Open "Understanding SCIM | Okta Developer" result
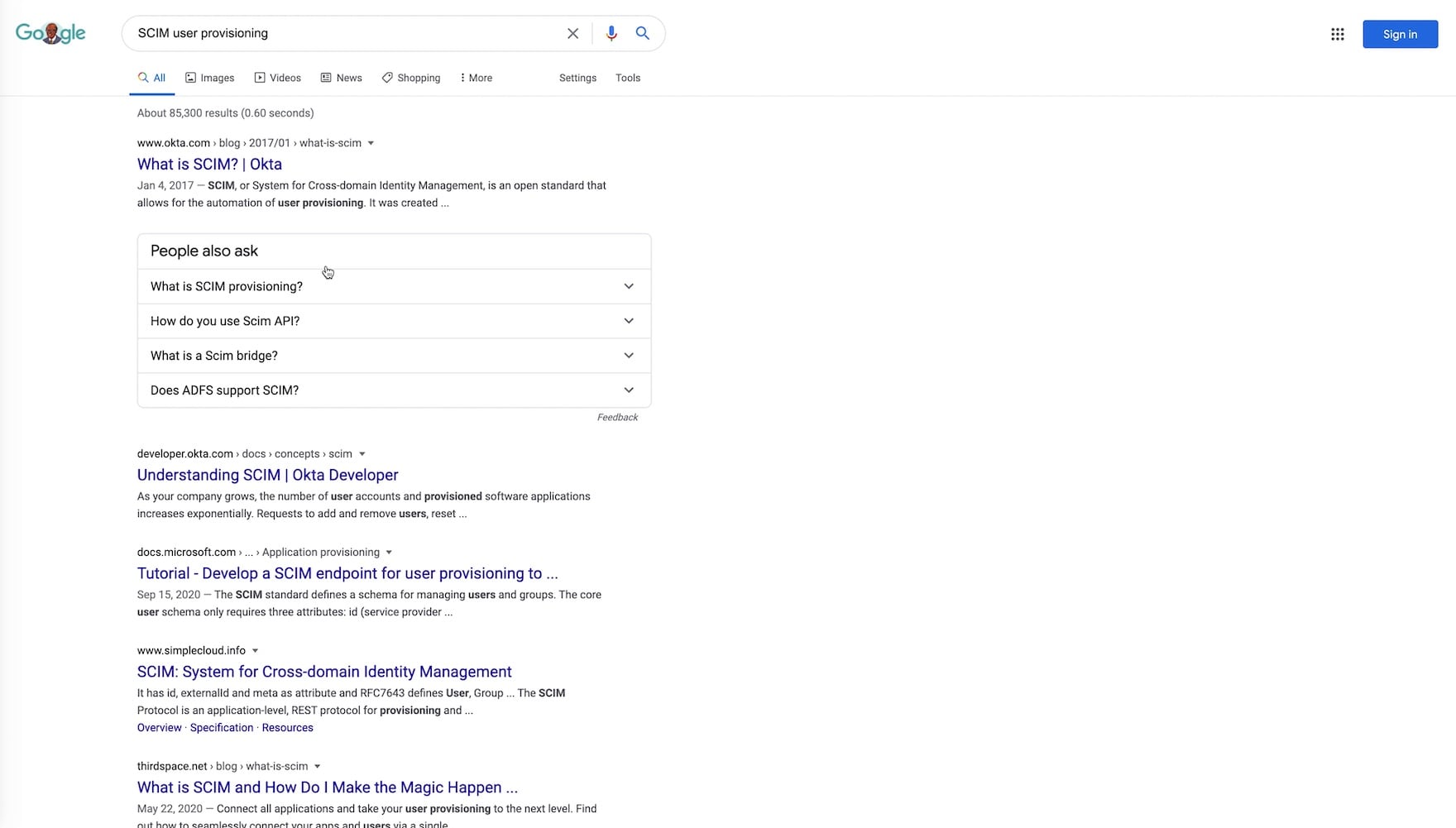Viewport: 1456px width, 828px height. click(x=267, y=475)
